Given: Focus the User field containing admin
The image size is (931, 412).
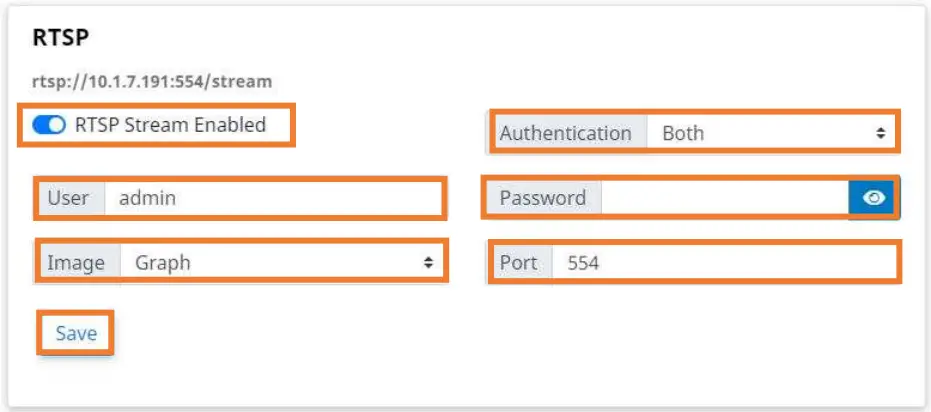Looking at the screenshot, I should click(x=272, y=198).
